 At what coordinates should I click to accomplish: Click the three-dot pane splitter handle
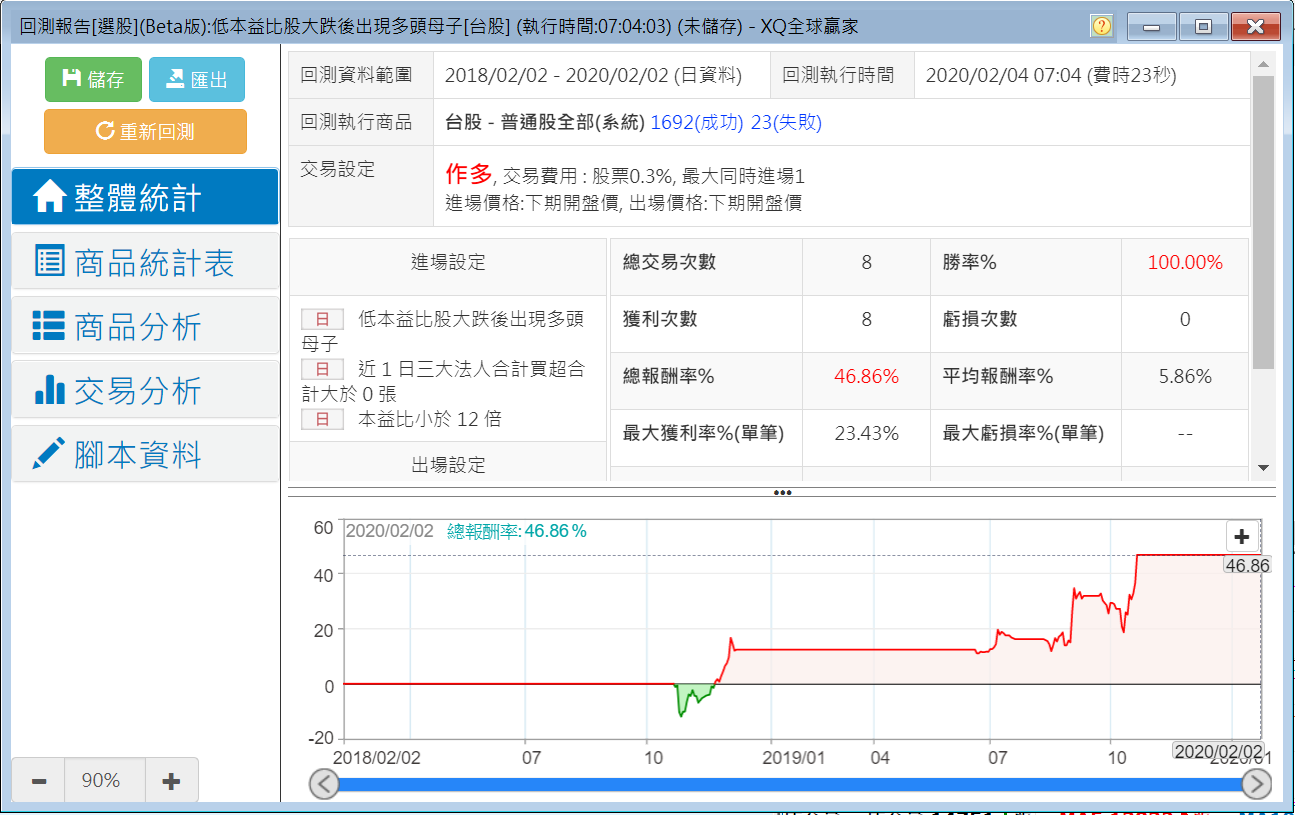tap(782, 492)
